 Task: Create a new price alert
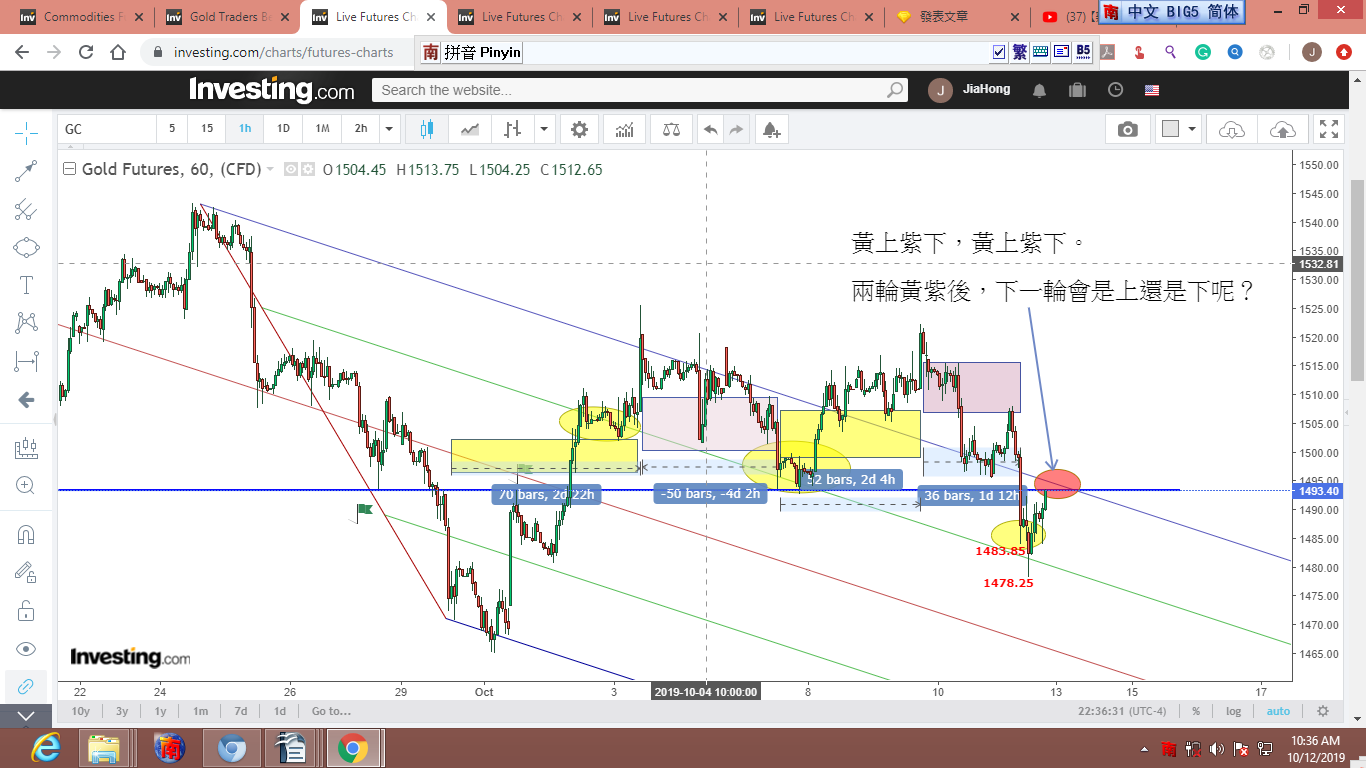coord(770,129)
